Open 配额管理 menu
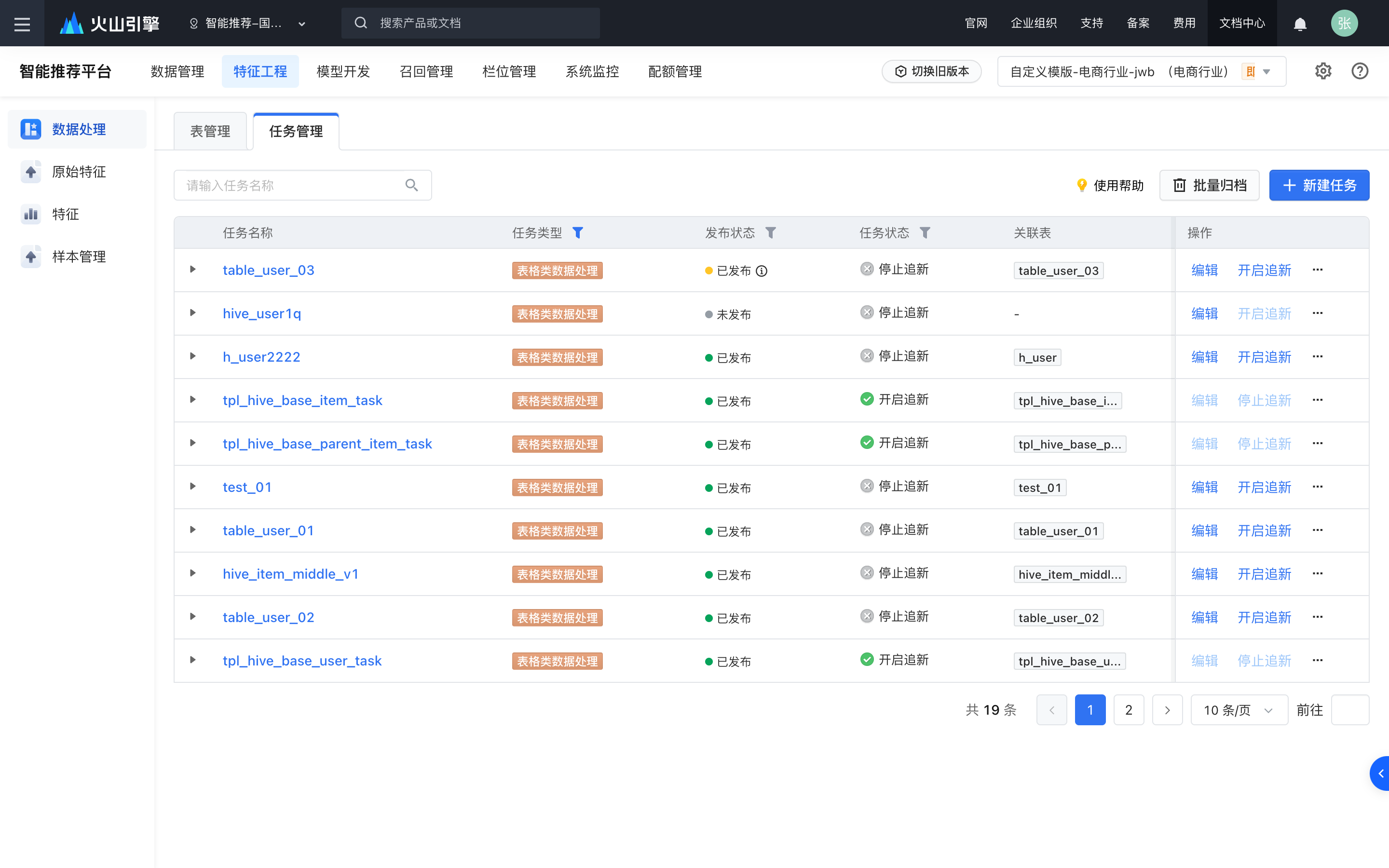 pyautogui.click(x=675, y=71)
